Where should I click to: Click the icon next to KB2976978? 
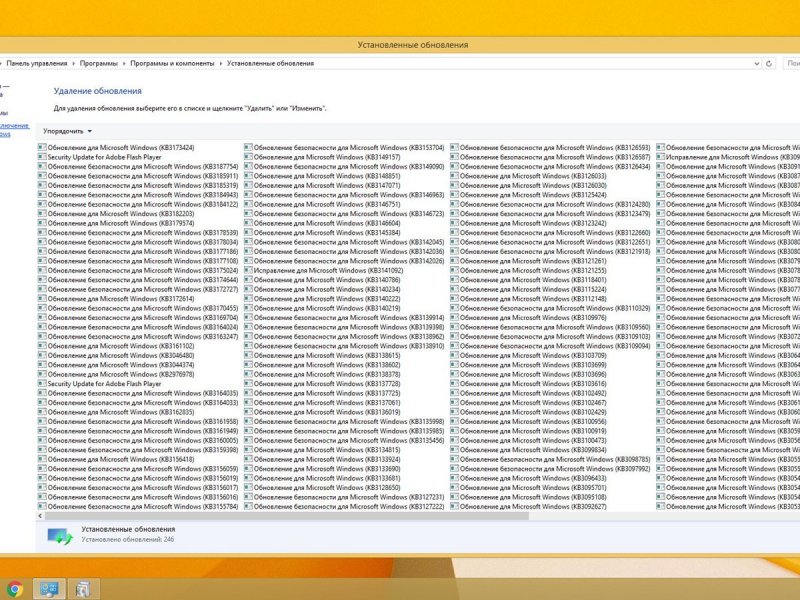[42, 374]
